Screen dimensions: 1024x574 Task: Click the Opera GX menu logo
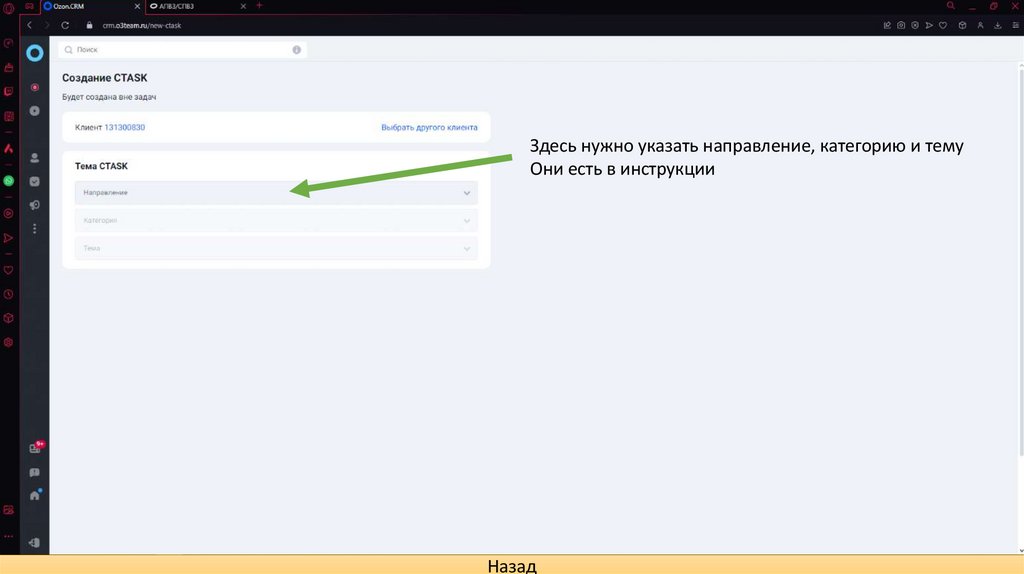pos(8,8)
